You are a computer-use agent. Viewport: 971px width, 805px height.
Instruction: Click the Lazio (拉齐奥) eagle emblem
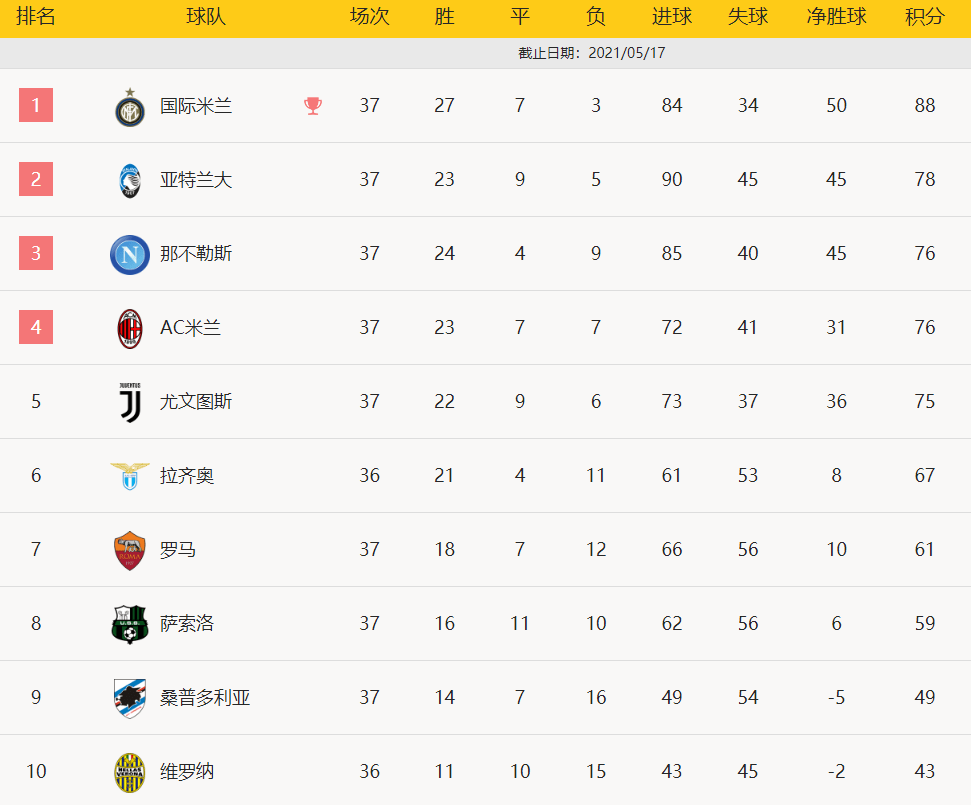pyautogui.click(x=130, y=476)
